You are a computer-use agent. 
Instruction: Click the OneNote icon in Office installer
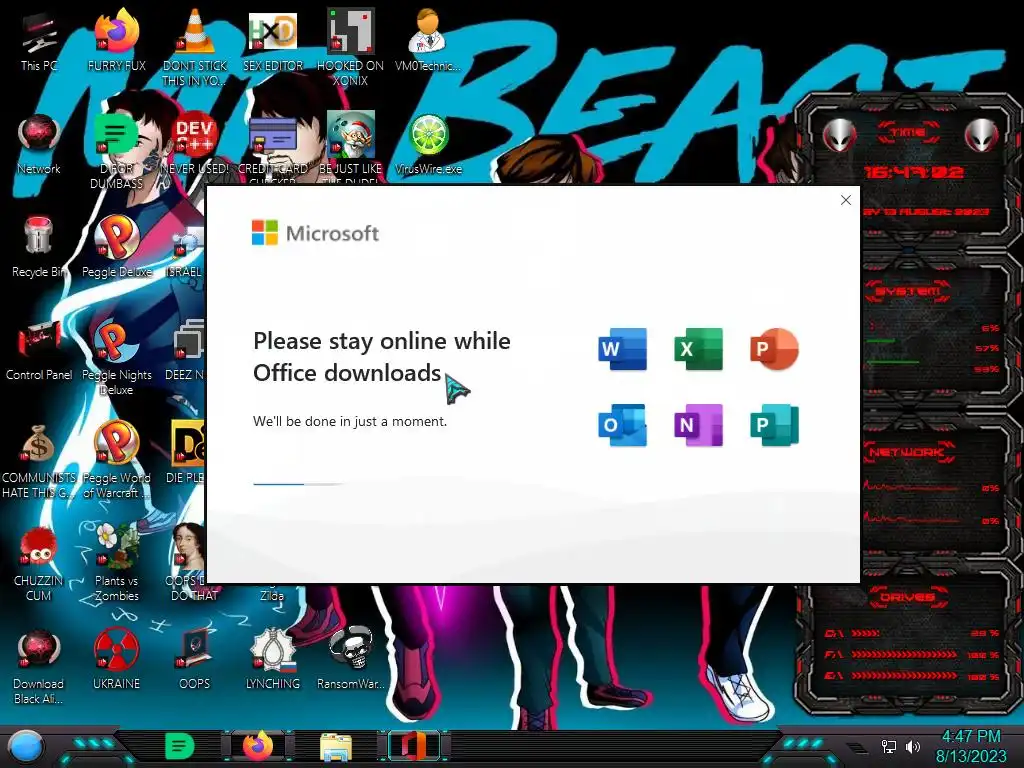[698, 425]
